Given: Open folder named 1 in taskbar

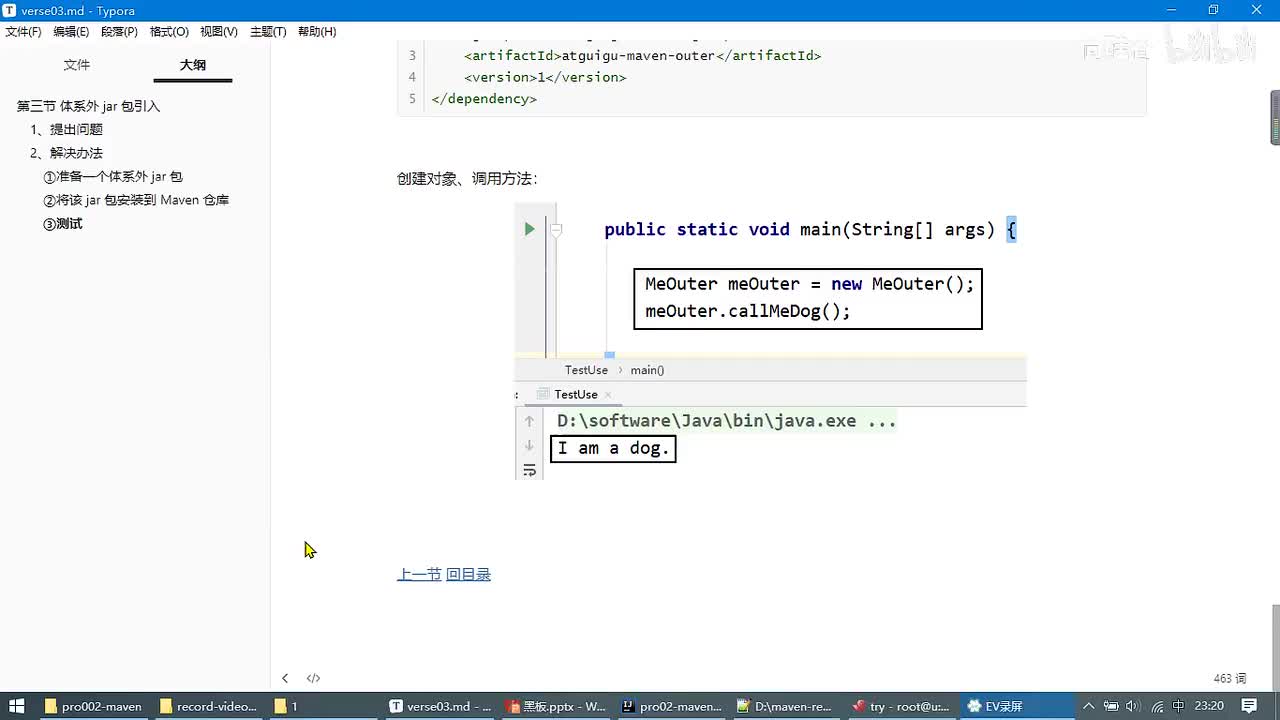Looking at the screenshot, I should click(x=324, y=706).
